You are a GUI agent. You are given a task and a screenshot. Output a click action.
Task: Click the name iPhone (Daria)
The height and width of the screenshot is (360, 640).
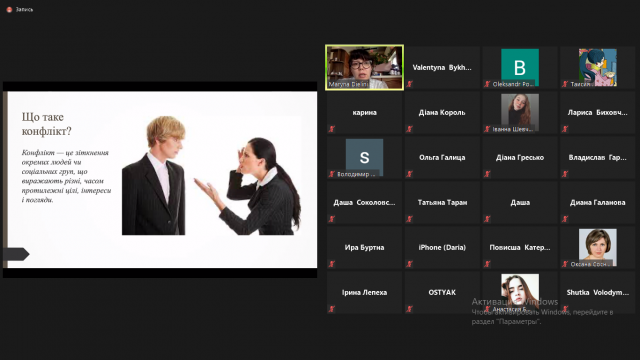pyautogui.click(x=442, y=247)
